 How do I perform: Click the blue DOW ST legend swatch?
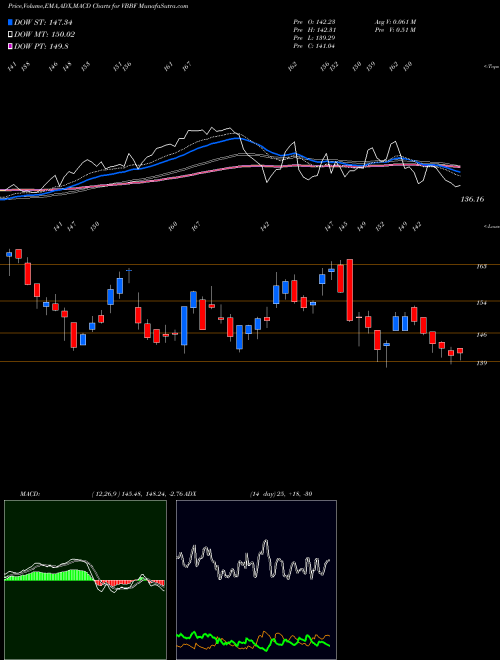pyautogui.click(x=10, y=22)
